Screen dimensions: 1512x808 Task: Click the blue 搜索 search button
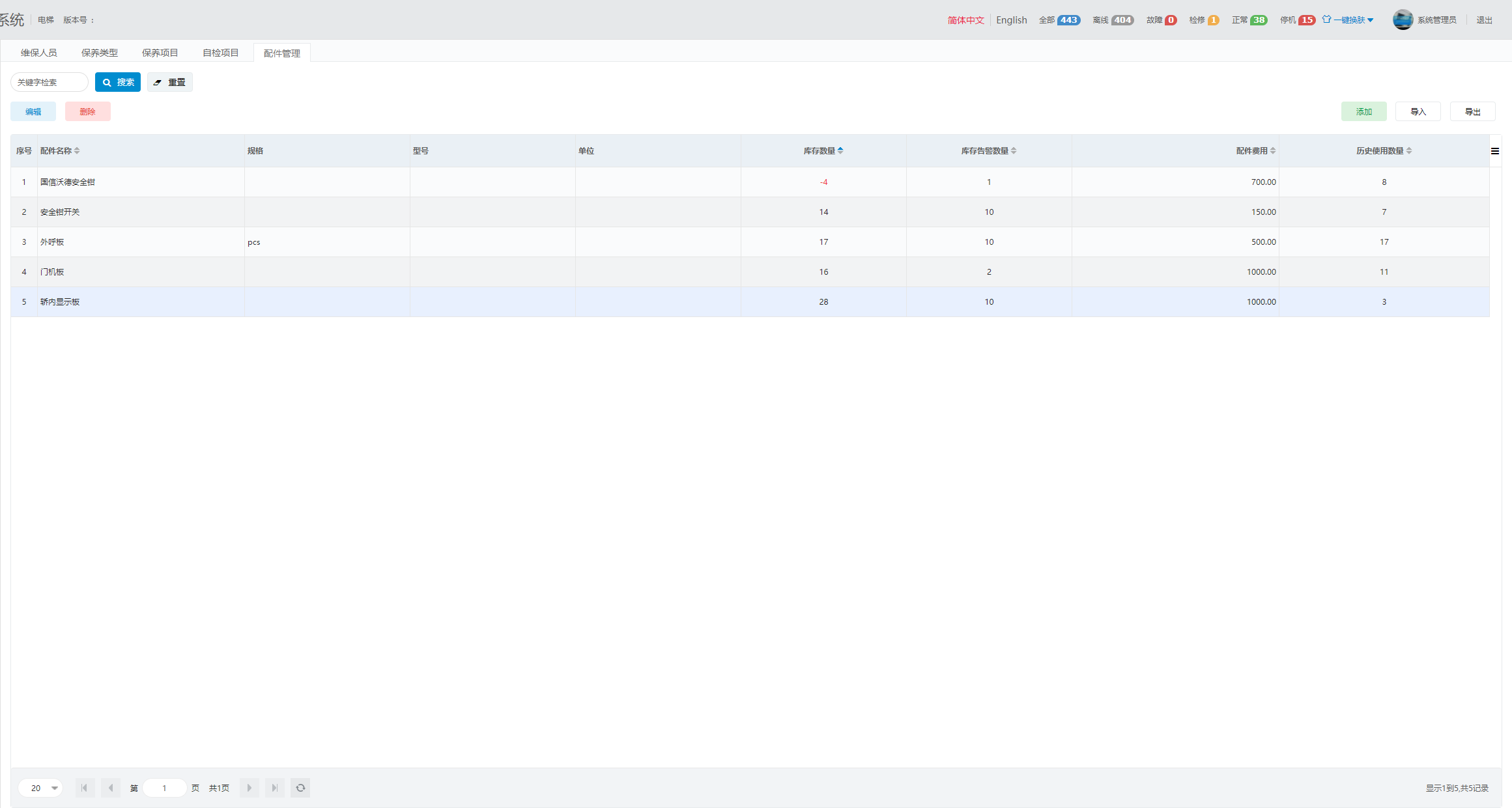[x=118, y=82]
